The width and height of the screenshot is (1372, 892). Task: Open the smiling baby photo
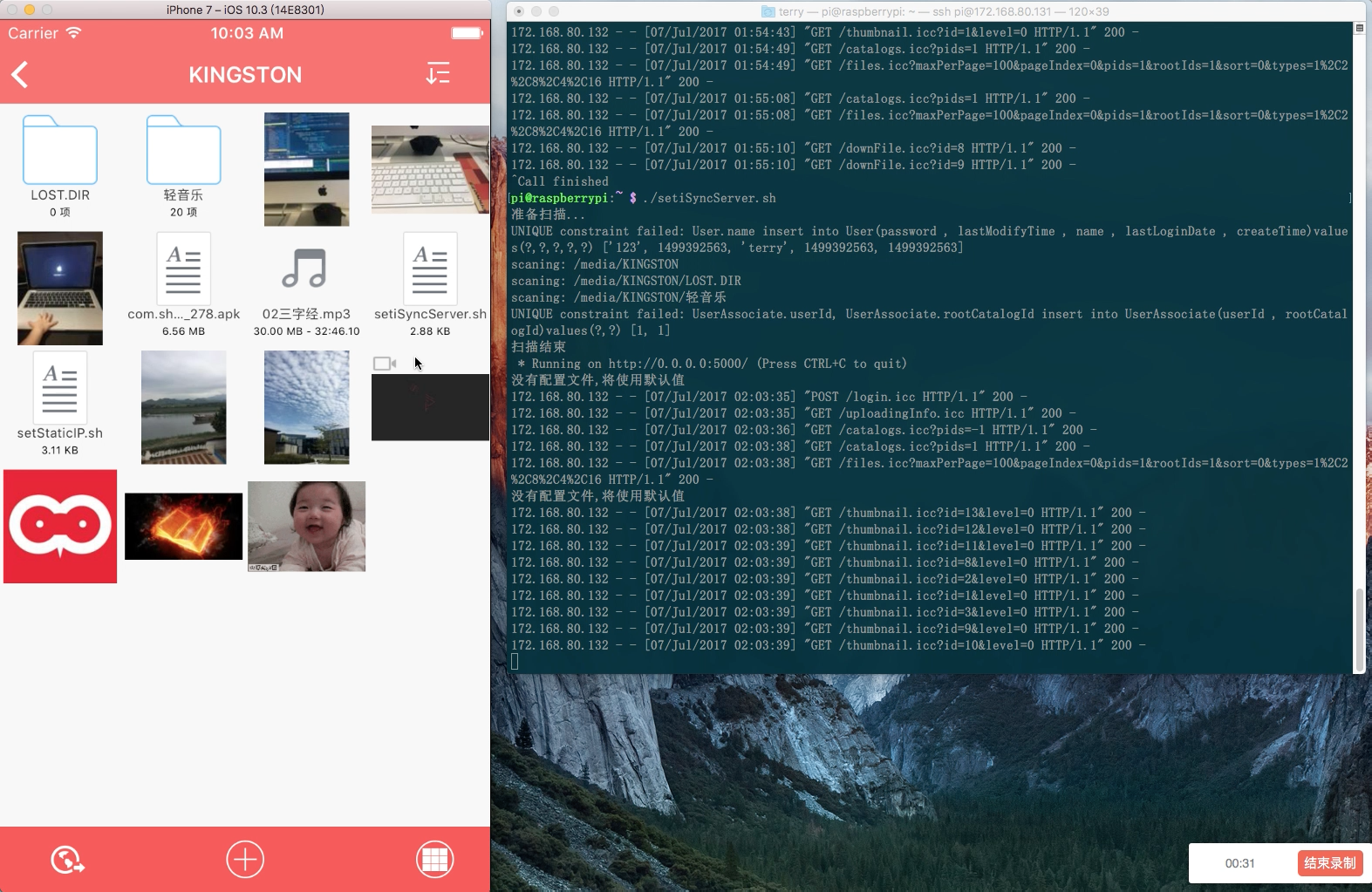click(306, 527)
